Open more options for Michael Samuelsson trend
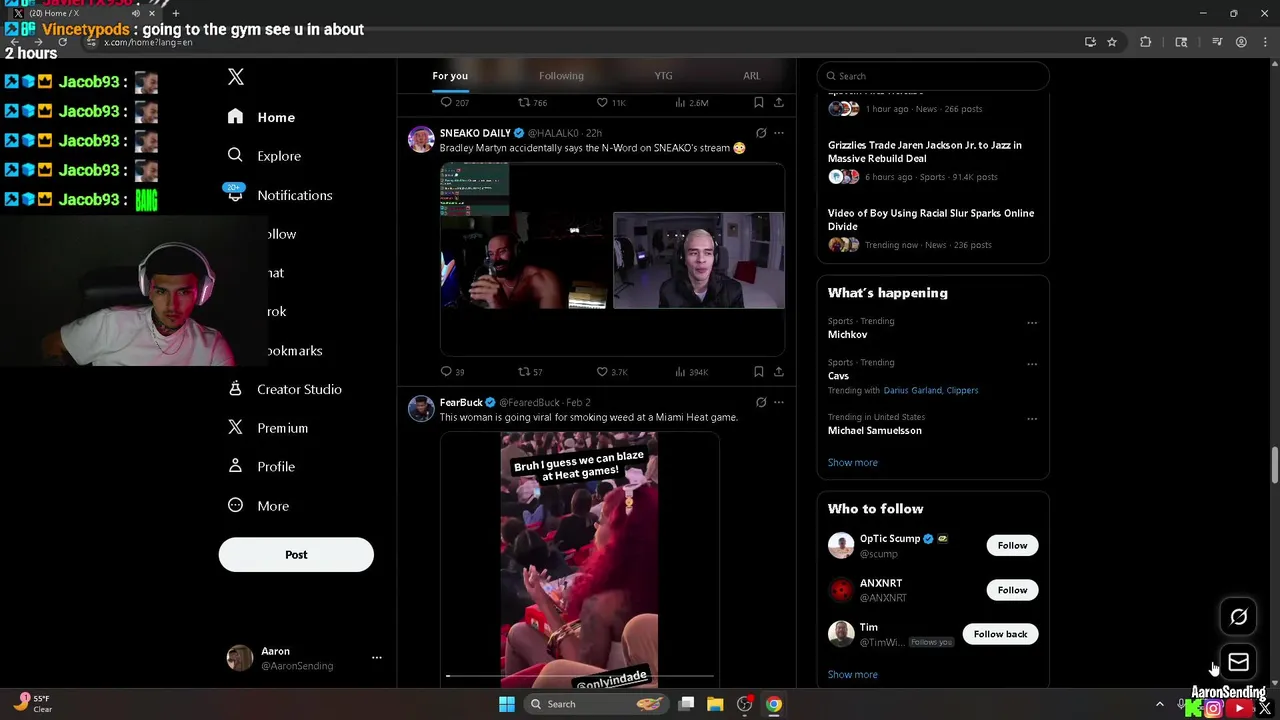The width and height of the screenshot is (1280, 720). pos(1032,419)
